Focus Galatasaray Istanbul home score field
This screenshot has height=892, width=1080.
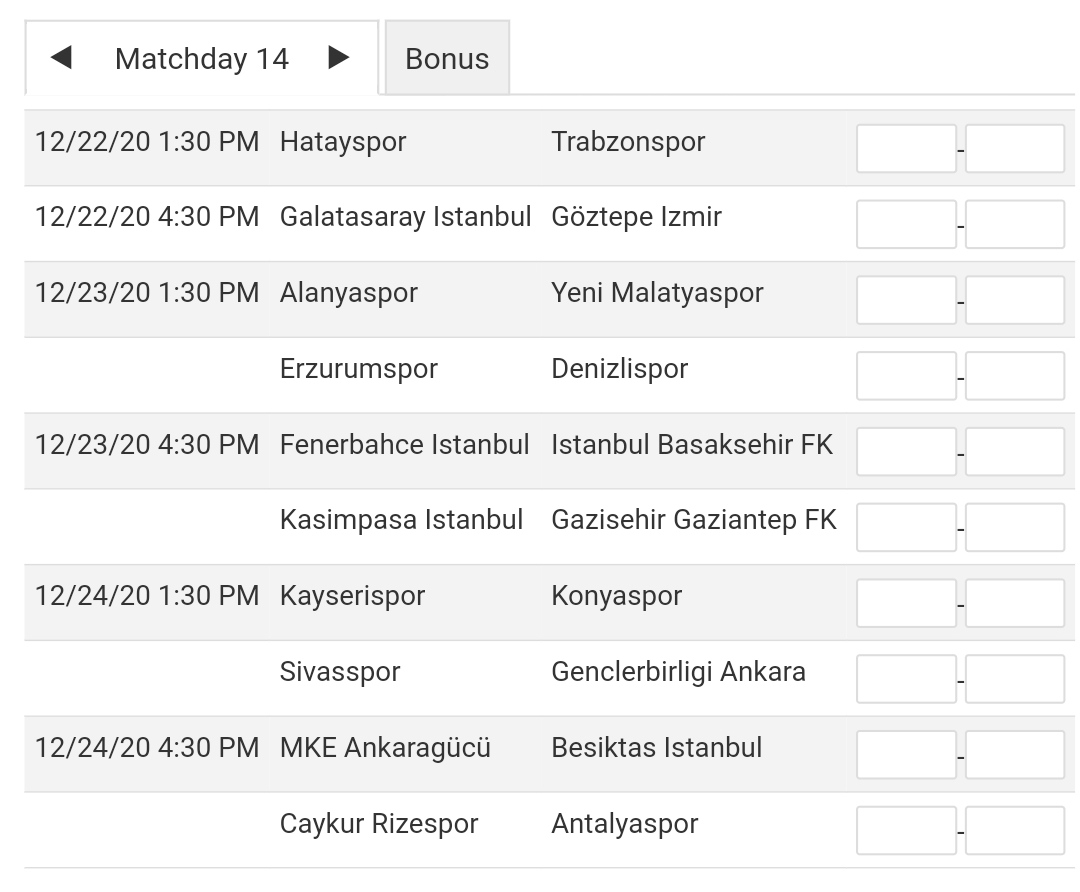click(906, 224)
